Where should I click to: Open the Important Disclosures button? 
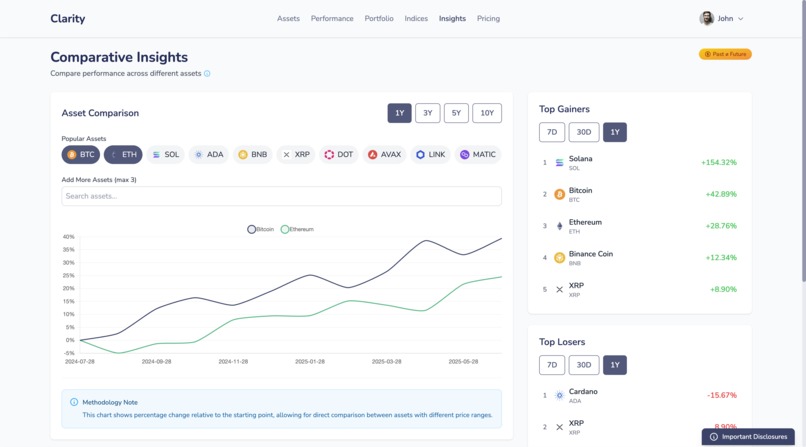748,437
